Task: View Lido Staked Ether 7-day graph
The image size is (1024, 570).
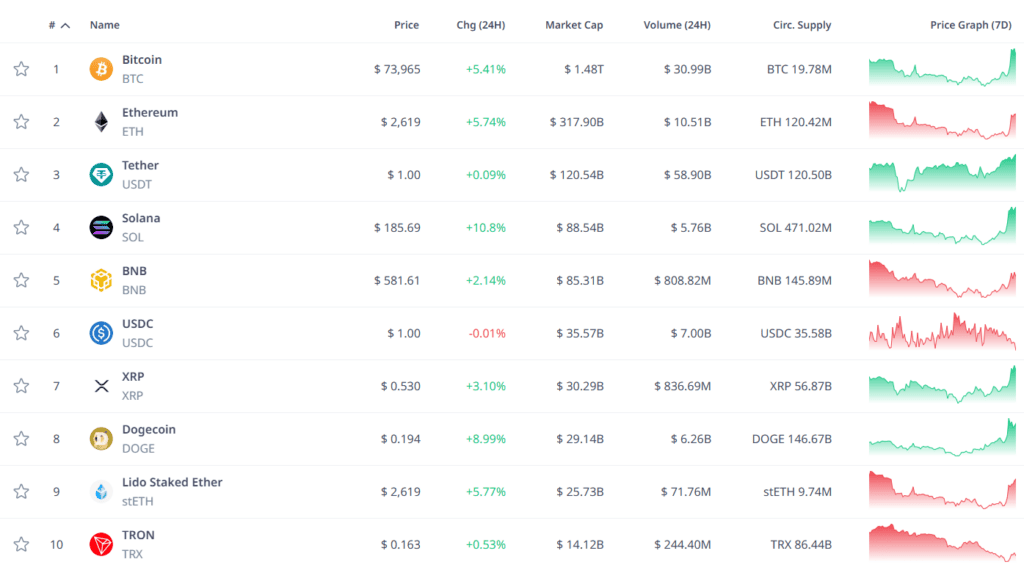Action: 942,490
